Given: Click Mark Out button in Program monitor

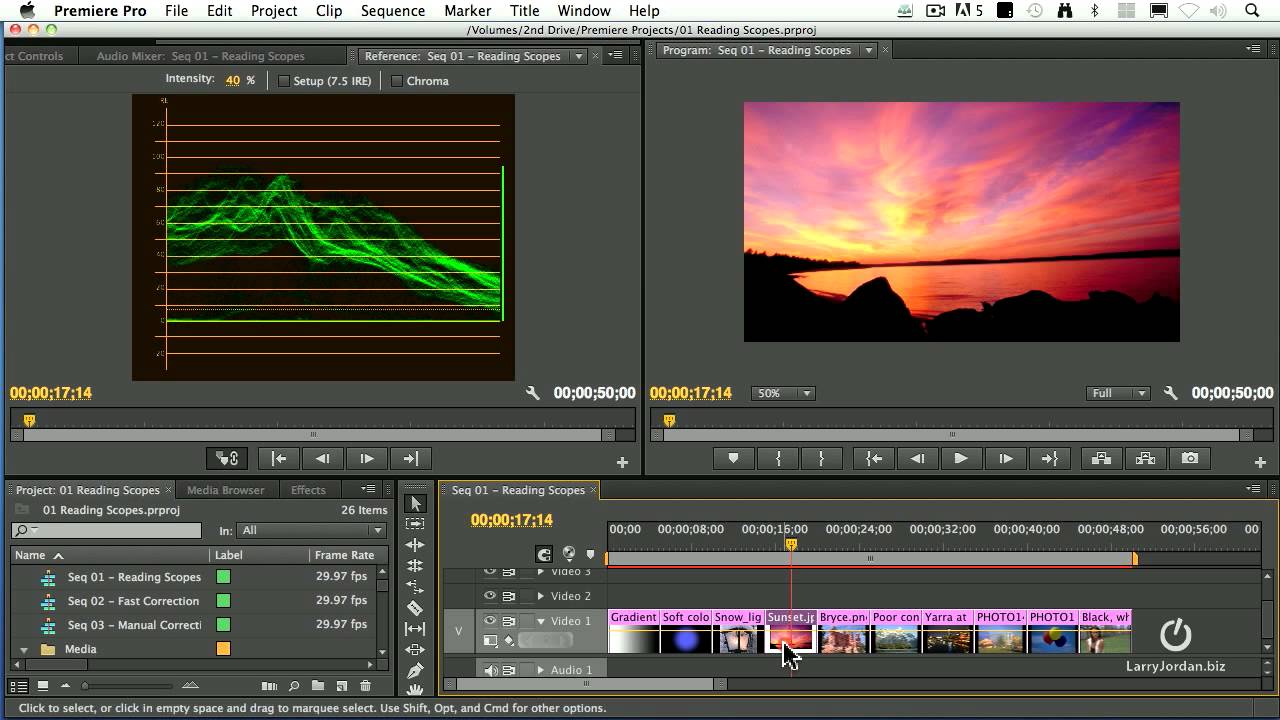Looking at the screenshot, I should [x=821, y=458].
